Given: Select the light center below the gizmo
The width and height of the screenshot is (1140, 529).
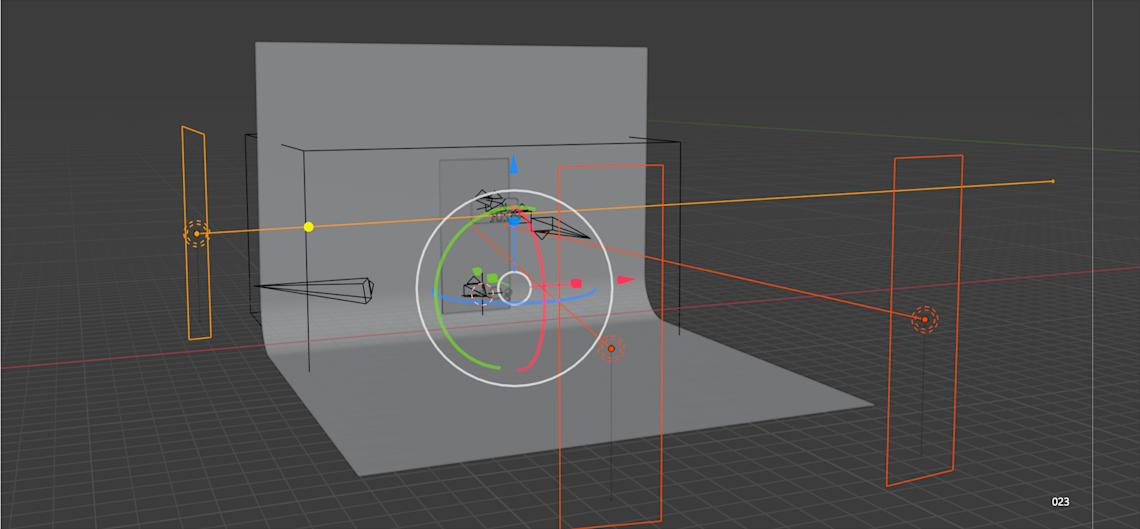Looking at the screenshot, I should (611, 349).
